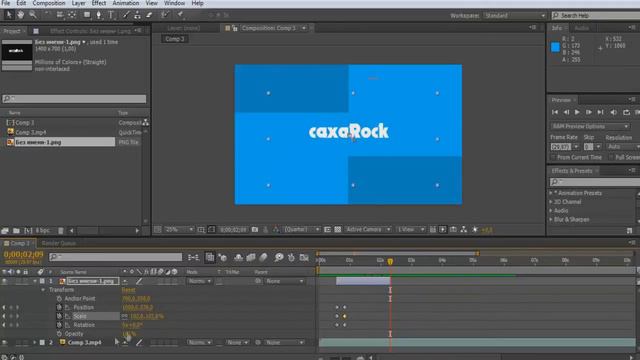
Task: Open resolution Quarter dropdown
Action: tap(302, 230)
